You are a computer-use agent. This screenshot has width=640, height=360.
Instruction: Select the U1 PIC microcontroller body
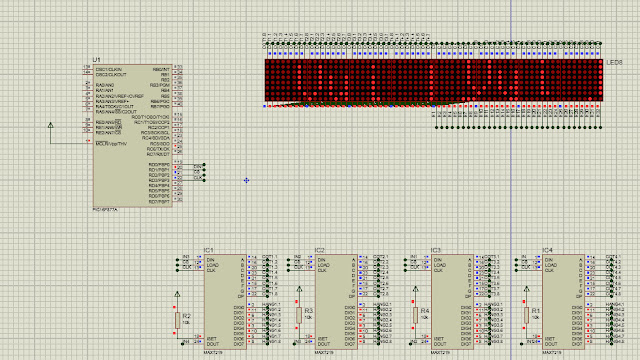coord(133,136)
